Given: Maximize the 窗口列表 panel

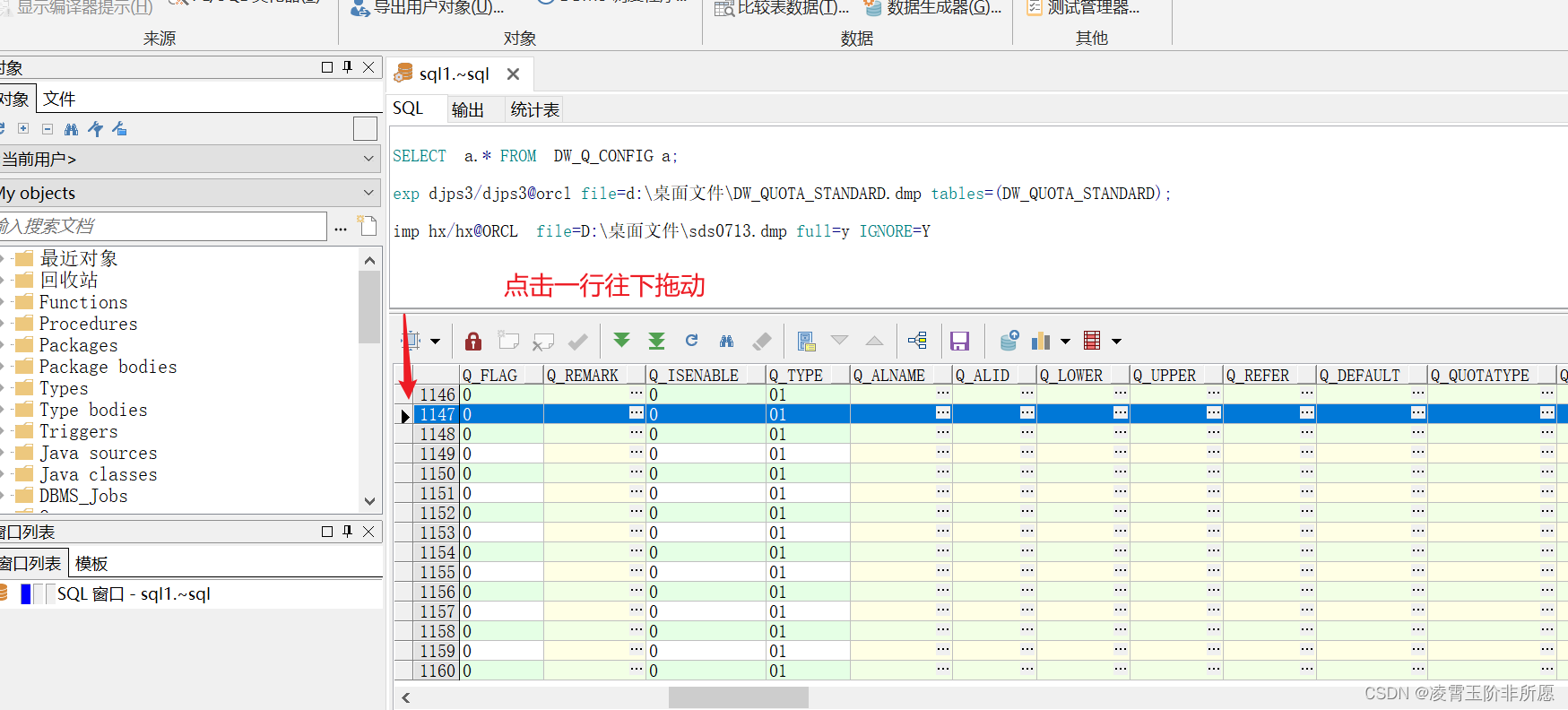Looking at the screenshot, I should (327, 532).
